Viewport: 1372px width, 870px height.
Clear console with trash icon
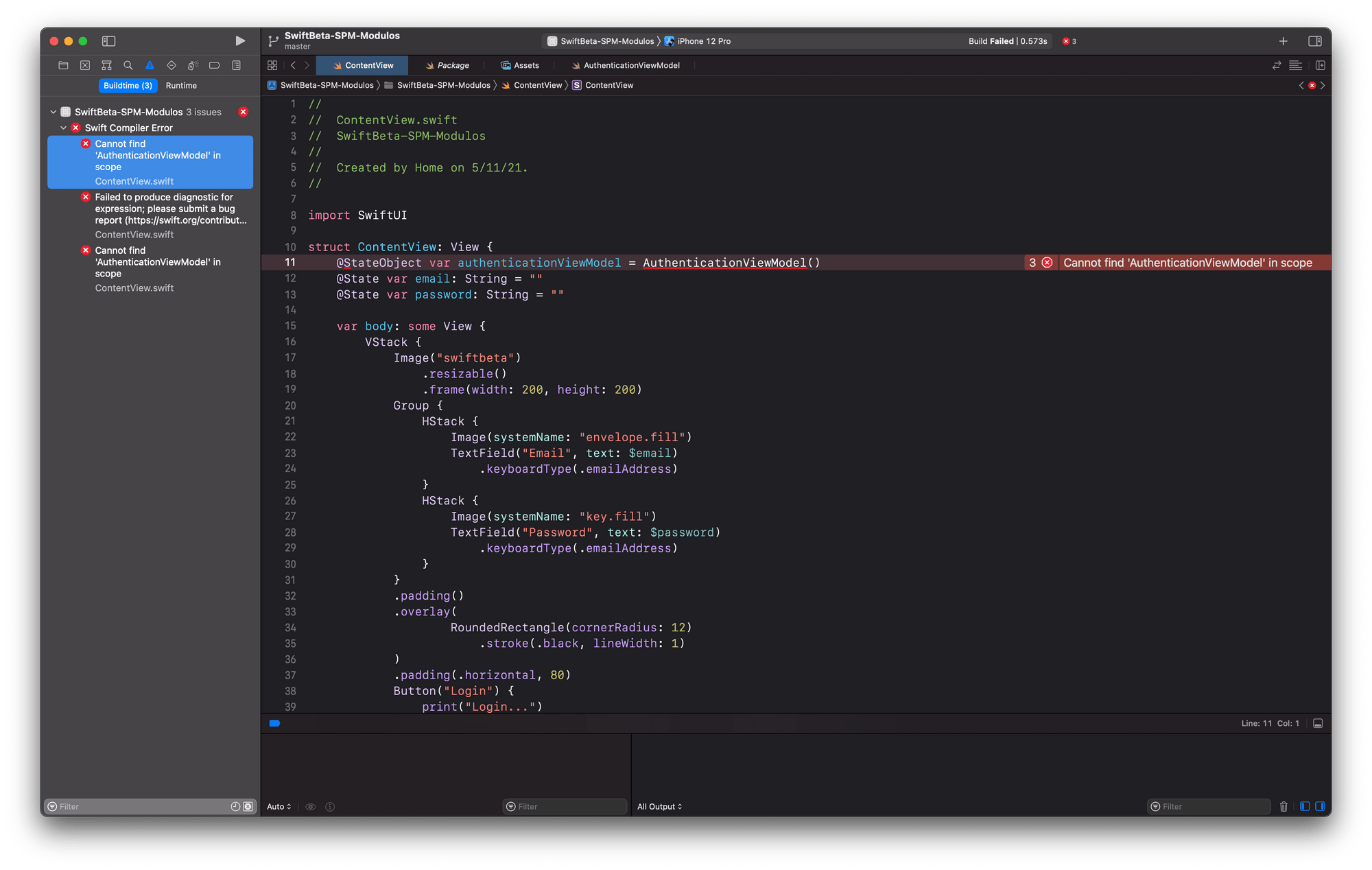(x=1284, y=806)
